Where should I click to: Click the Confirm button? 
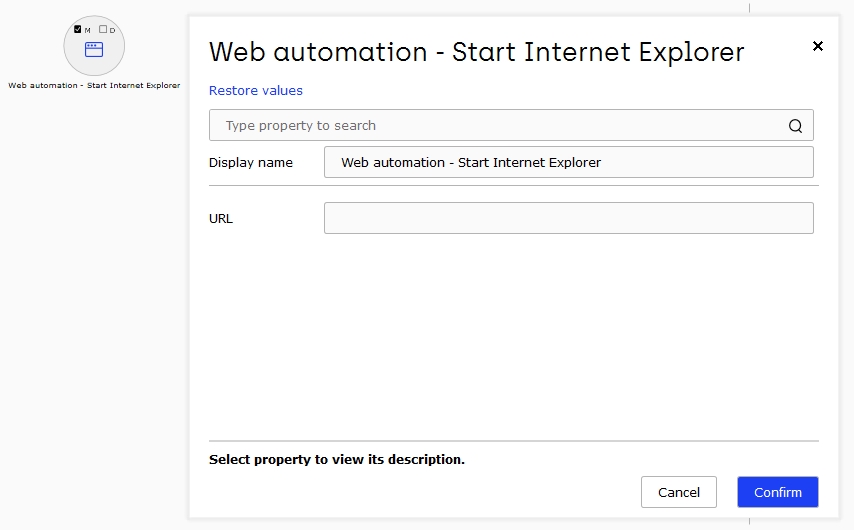[778, 492]
